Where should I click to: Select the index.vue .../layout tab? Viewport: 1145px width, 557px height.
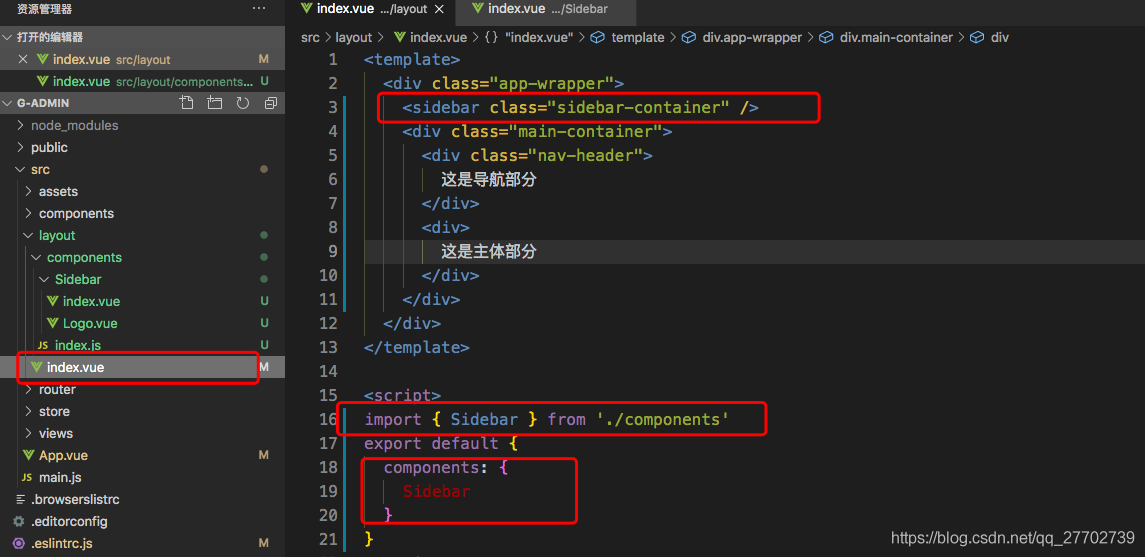tap(369, 9)
